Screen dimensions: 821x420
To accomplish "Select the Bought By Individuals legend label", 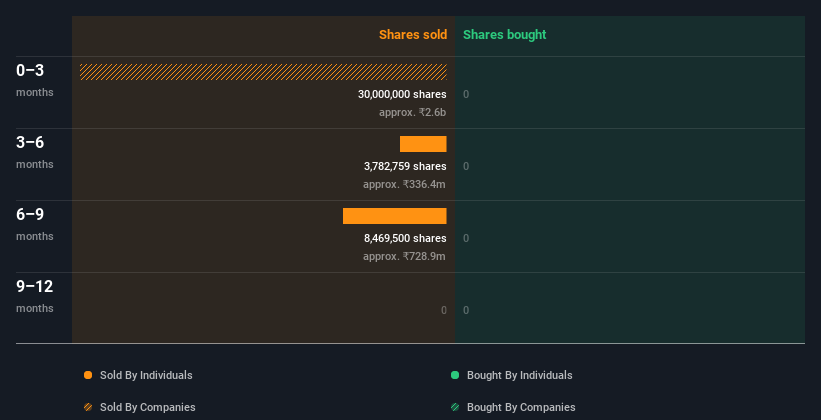I will coord(519,375).
